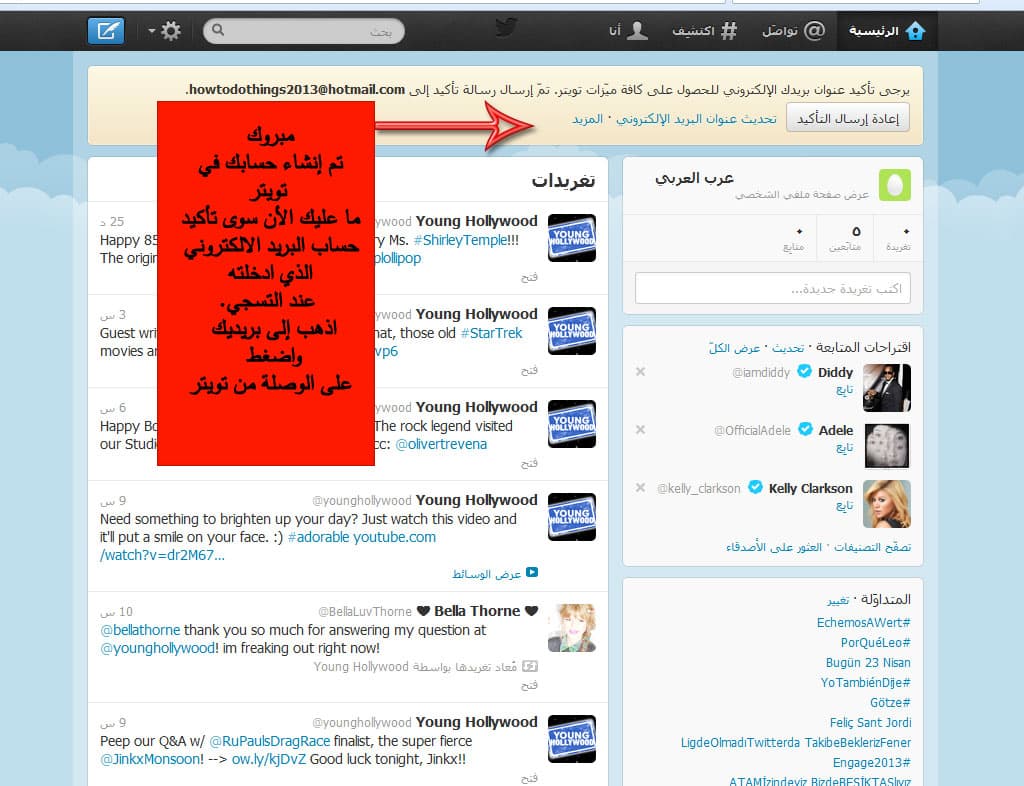1024x786 pixels.
Task: Click the إعادة إرسال التأكيد button
Action: point(848,118)
